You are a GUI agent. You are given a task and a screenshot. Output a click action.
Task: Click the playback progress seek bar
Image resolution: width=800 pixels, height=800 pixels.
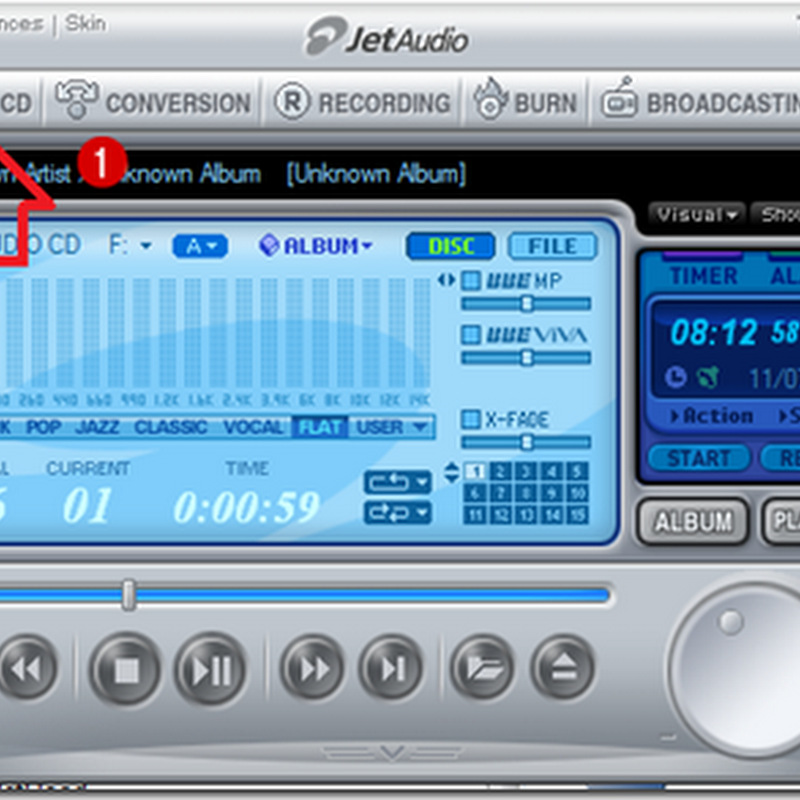click(x=305, y=595)
